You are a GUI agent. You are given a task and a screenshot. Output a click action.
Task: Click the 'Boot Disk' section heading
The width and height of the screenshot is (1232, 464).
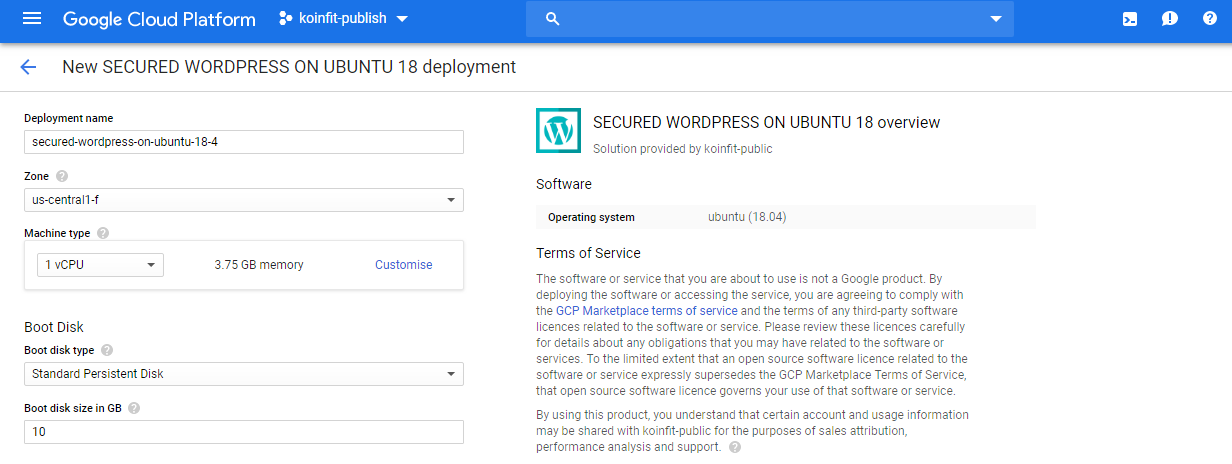[x=54, y=327]
